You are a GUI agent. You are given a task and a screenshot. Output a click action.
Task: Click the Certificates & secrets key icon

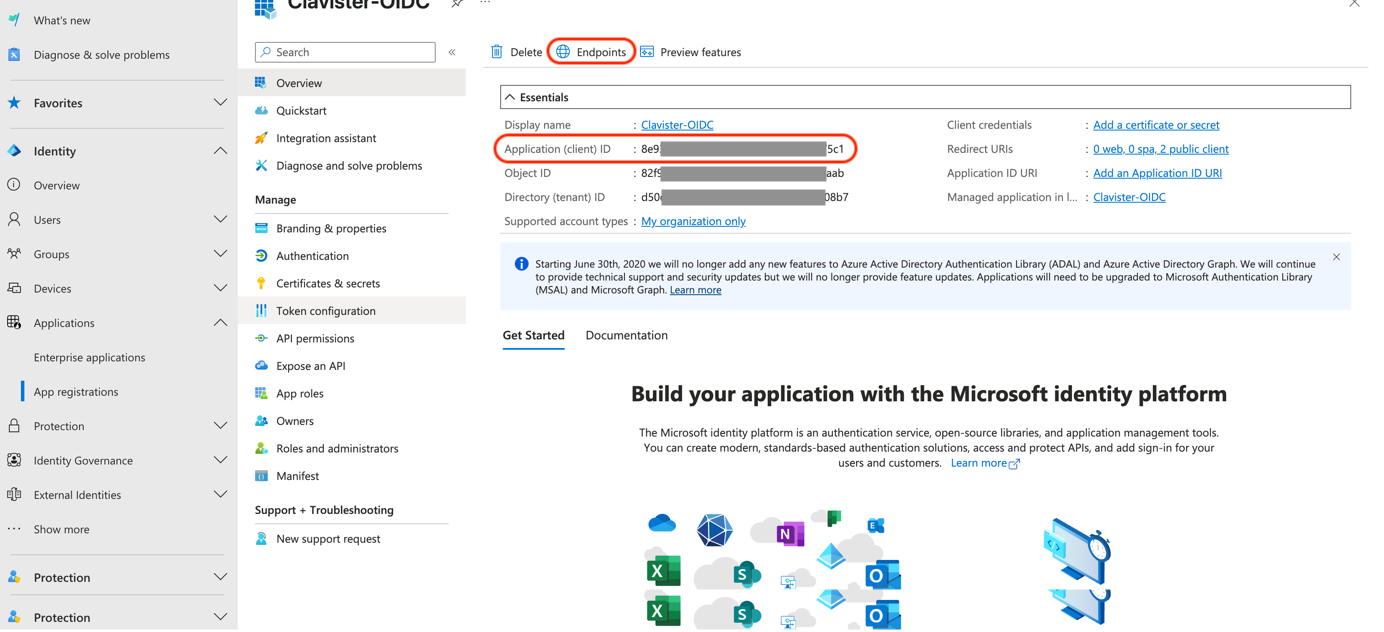[261, 283]
